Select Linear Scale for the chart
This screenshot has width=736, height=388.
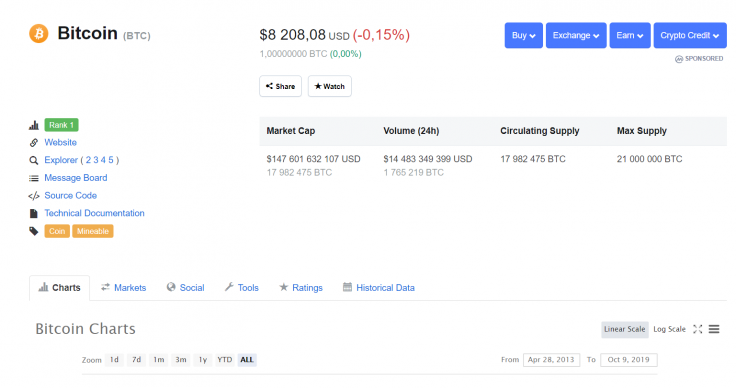[x=625, y=329]
